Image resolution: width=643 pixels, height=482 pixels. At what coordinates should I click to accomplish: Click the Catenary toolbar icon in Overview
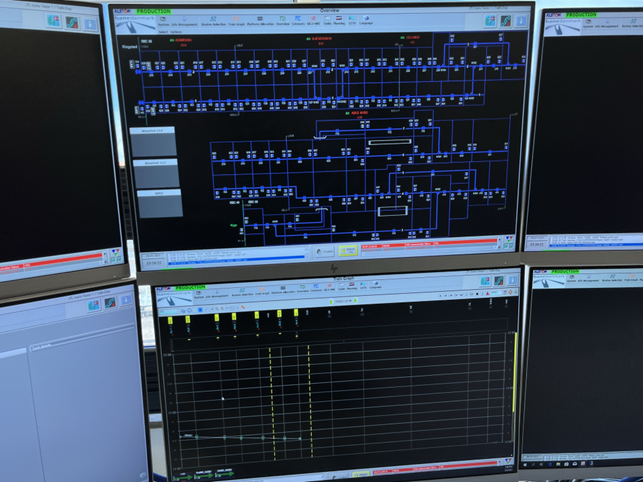click(298, 21)
